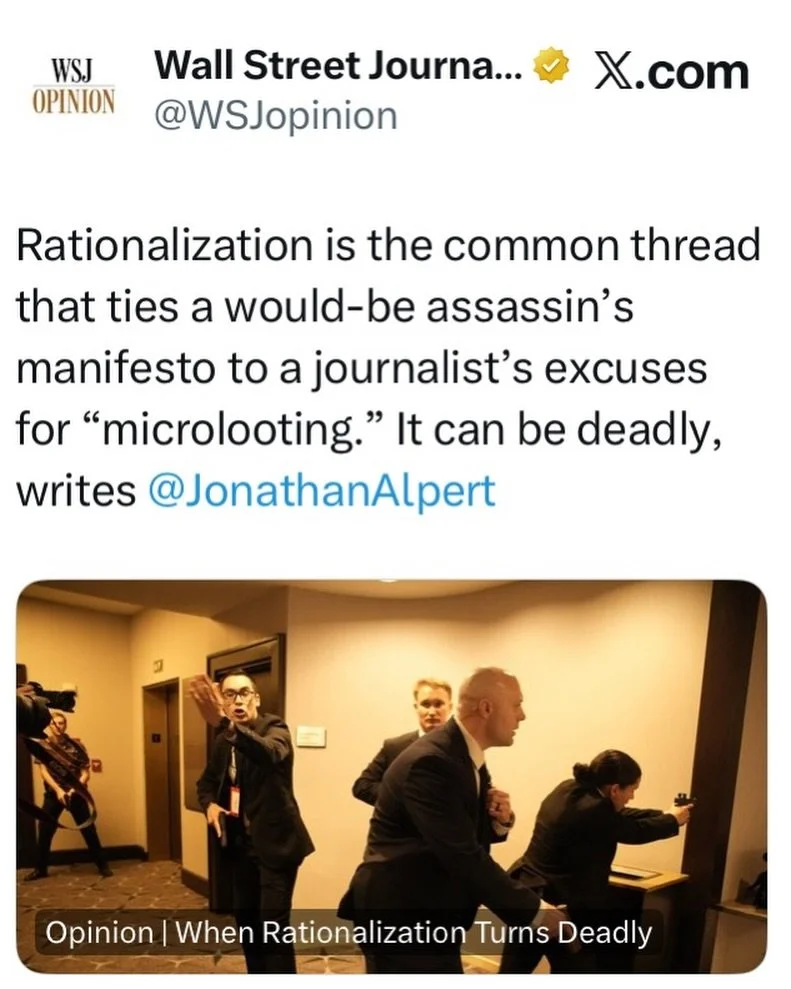The width and height of the screenshot is (791, 989).
Task: Open the article preview image card
Action: click(x=391, y=776)
